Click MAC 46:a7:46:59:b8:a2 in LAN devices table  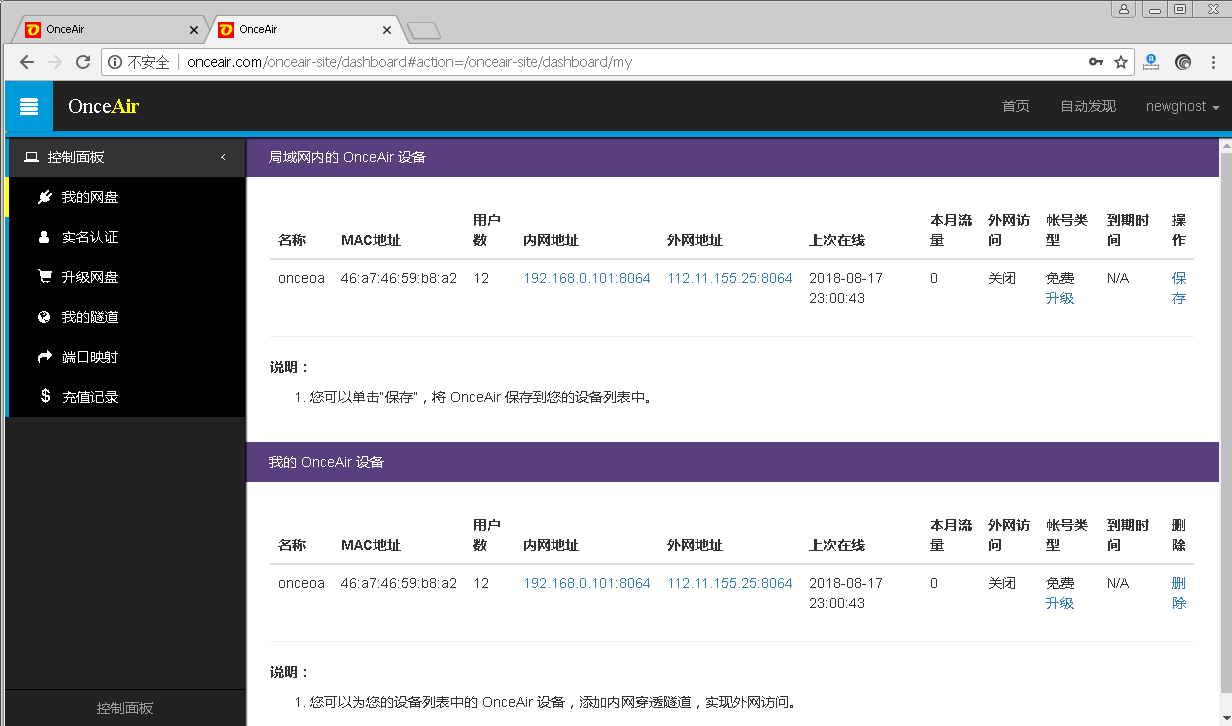pyautogui.click(x=398, y=278)
